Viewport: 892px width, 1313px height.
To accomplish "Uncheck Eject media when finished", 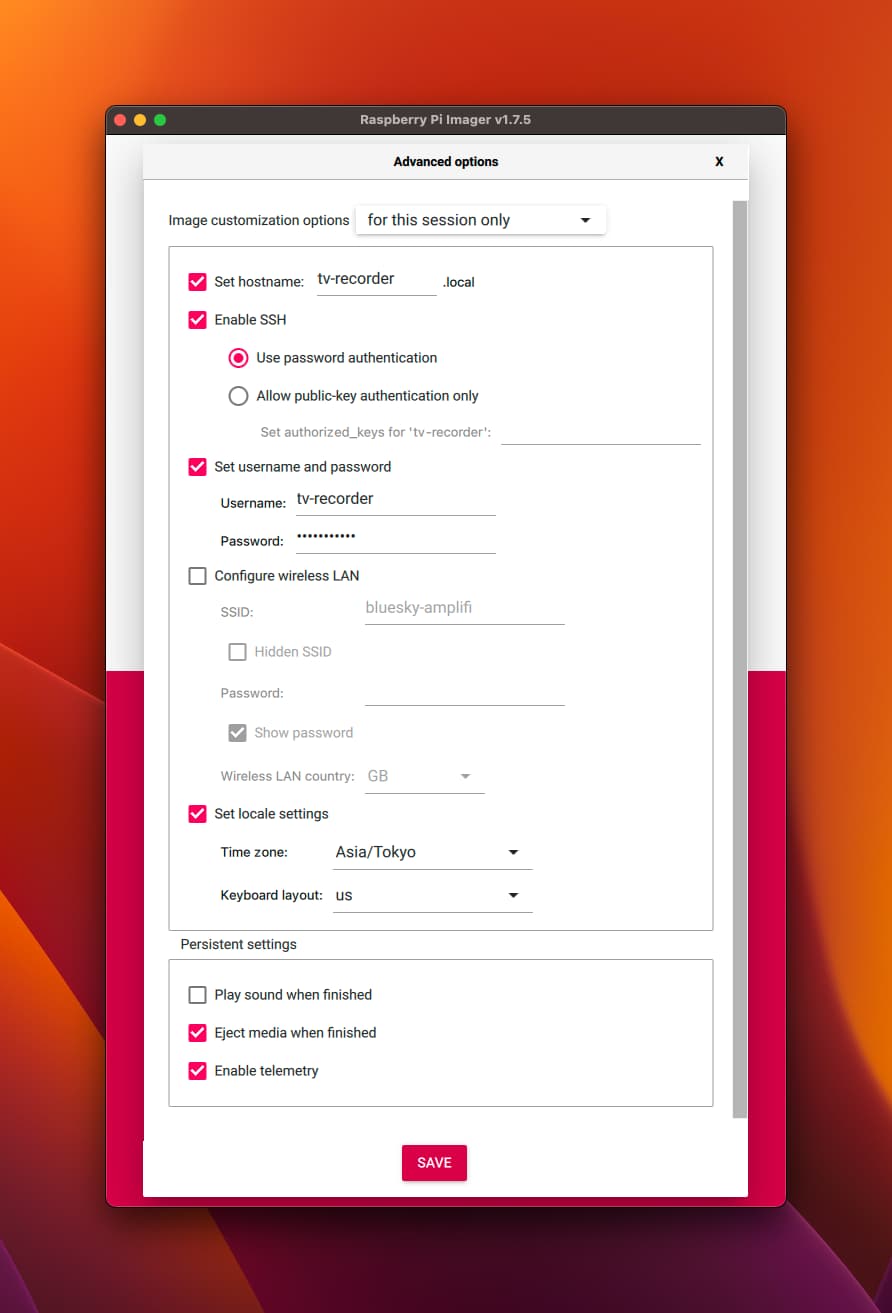I will coord(198,1033).
